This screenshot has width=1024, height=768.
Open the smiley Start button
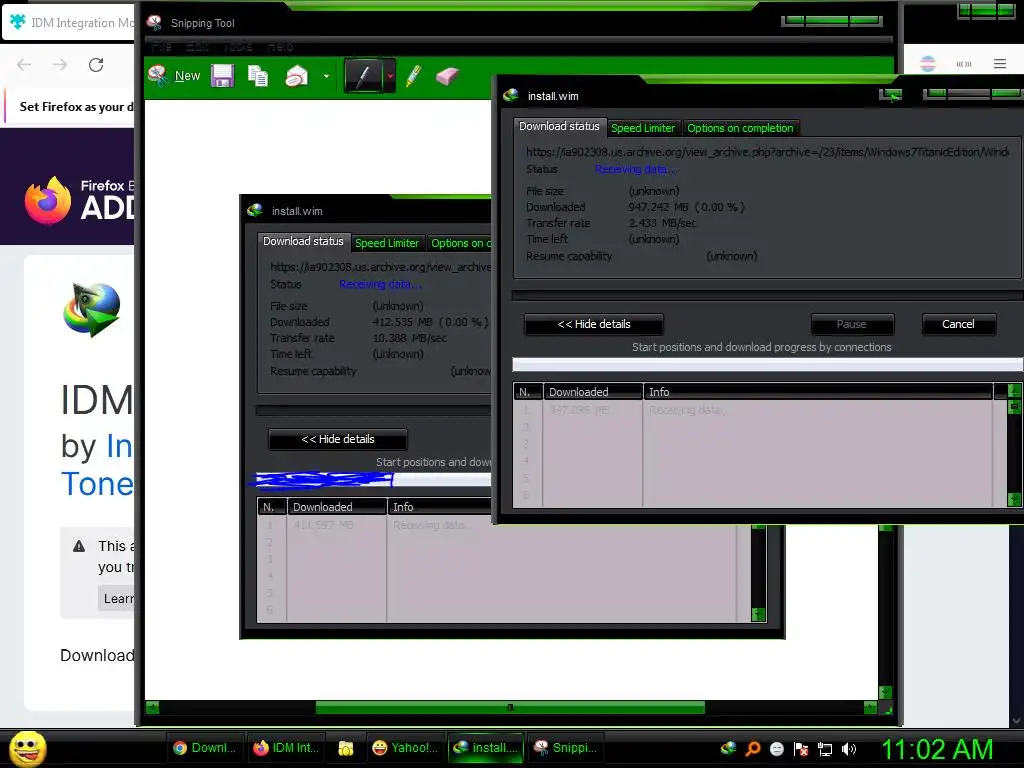pyautogui.click(x=27, y=748)
